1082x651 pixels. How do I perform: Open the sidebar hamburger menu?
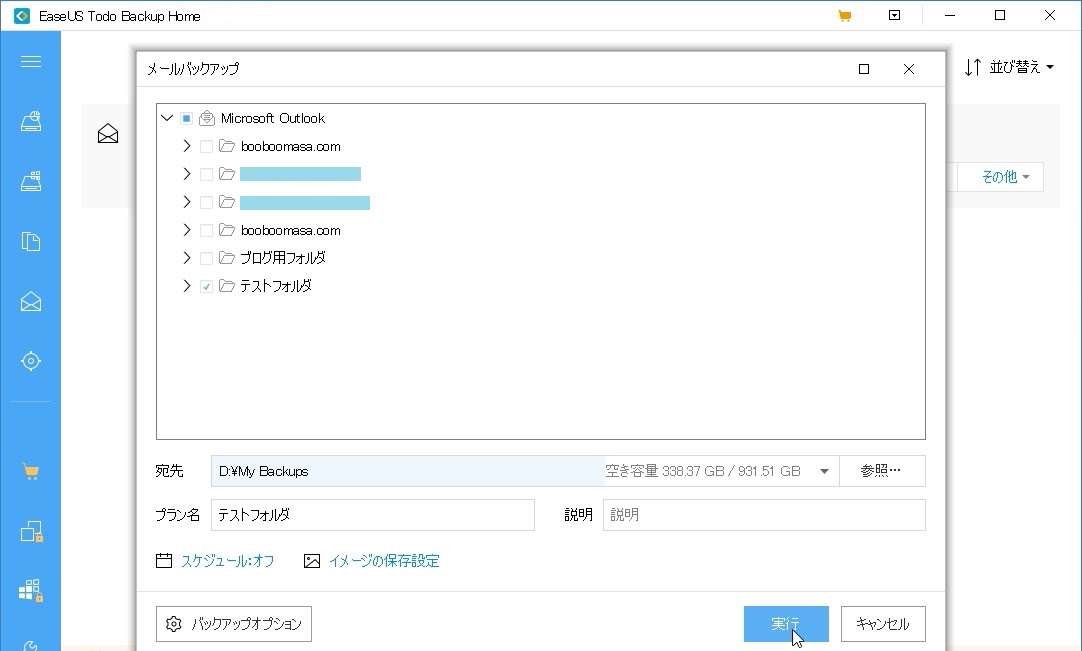pyautogui.click(x=30, y=62)
